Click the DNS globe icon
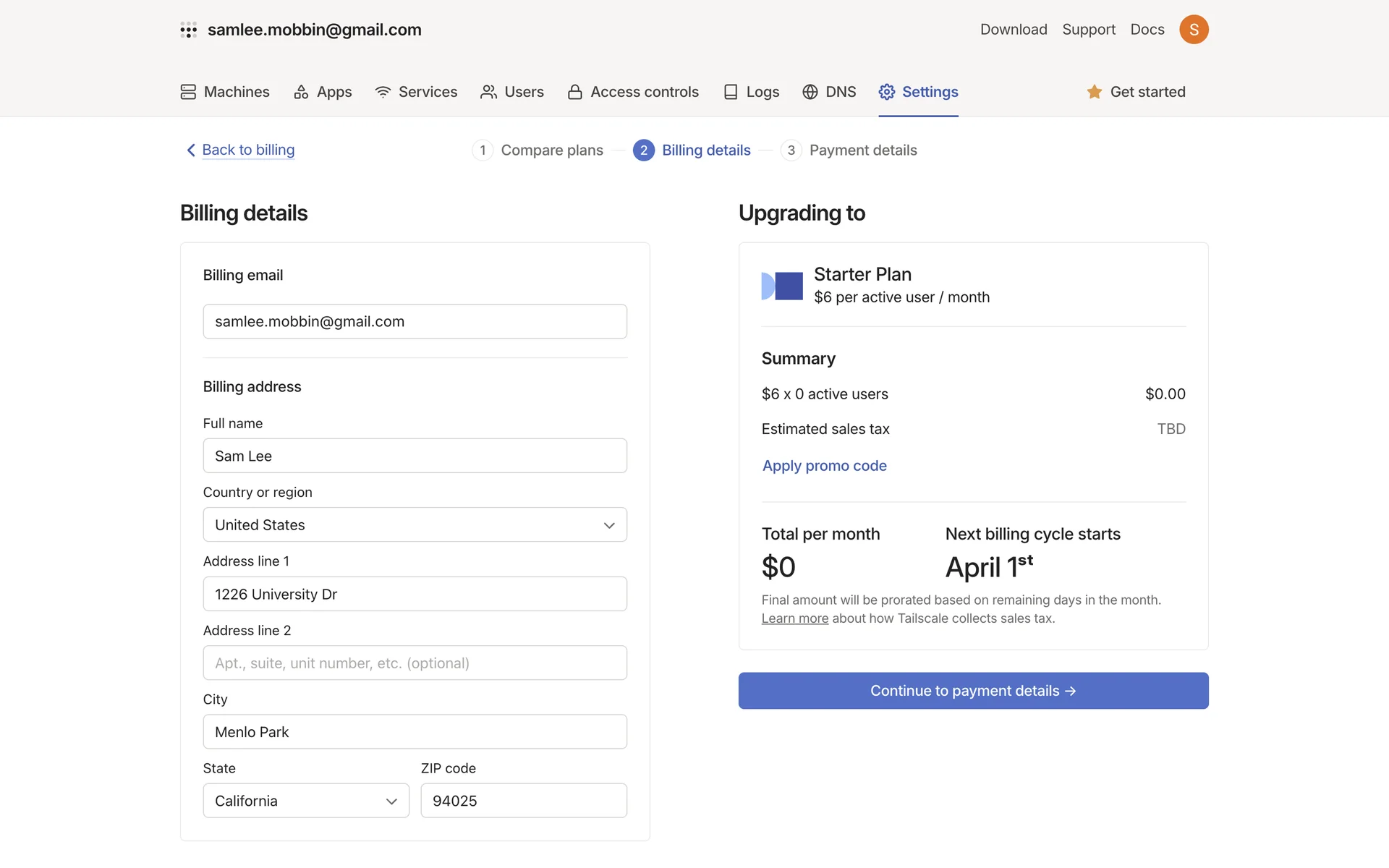This screenshot has height=868, width=1389. (x=810, y=92)
